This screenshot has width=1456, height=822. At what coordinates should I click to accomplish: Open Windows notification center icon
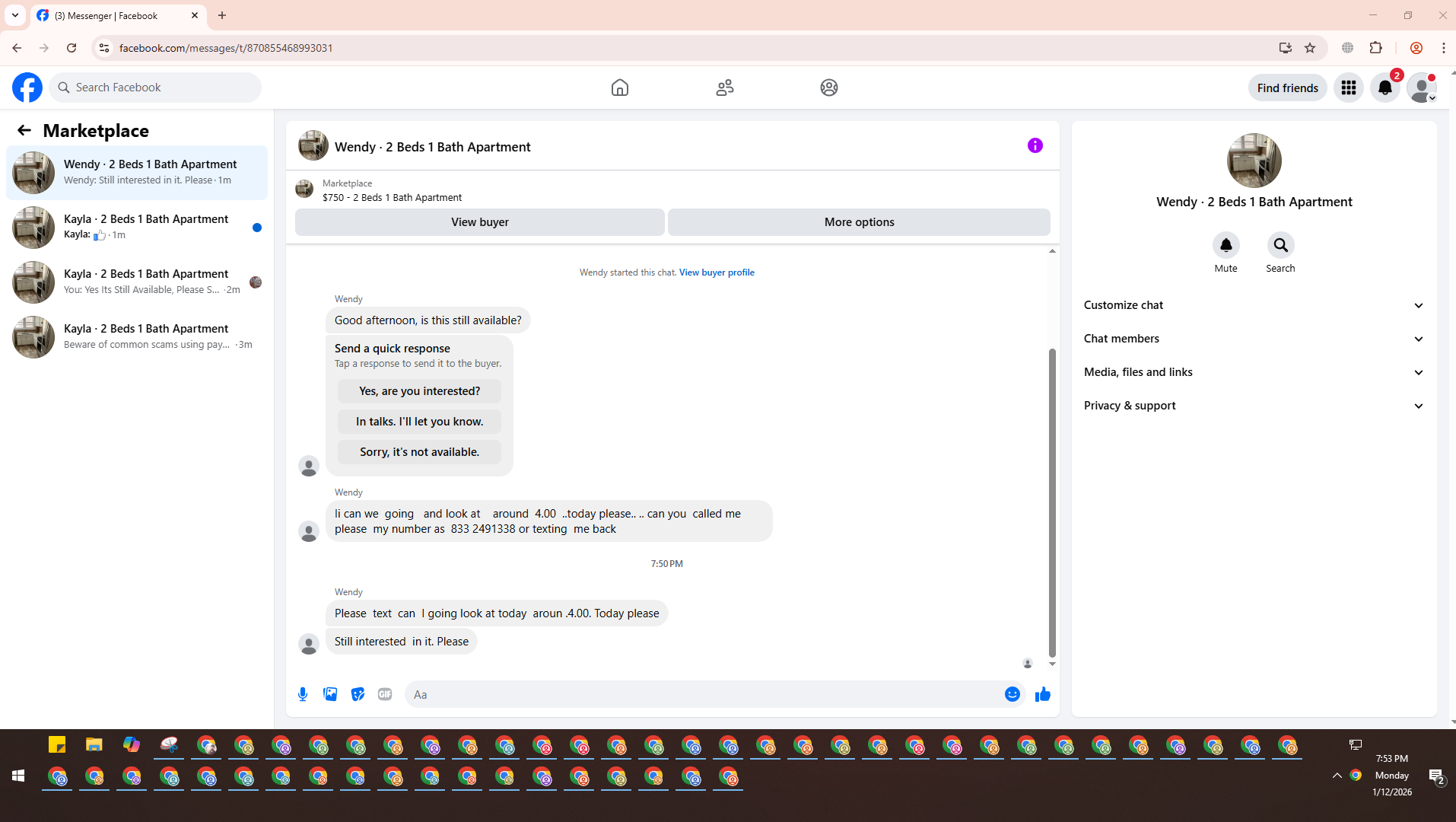(x=1436, y=776)
